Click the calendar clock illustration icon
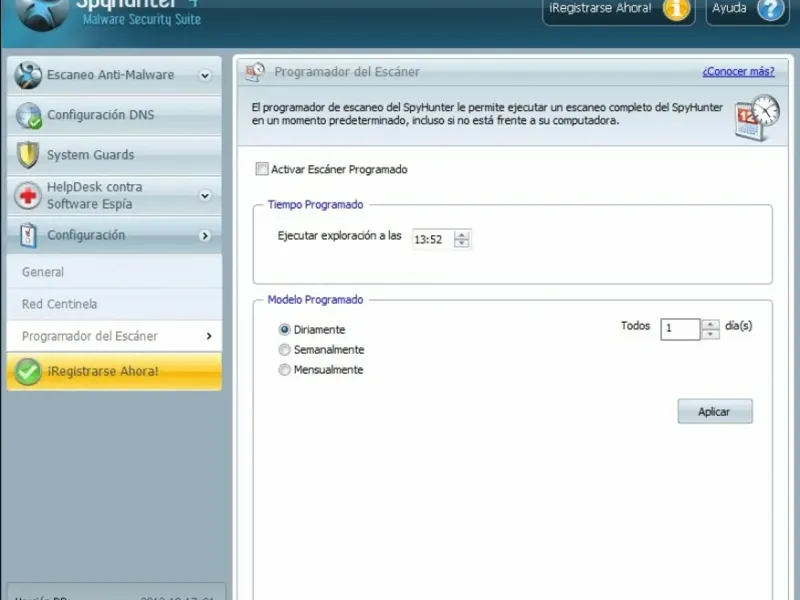The image size is (800, 600). point(757,117)
